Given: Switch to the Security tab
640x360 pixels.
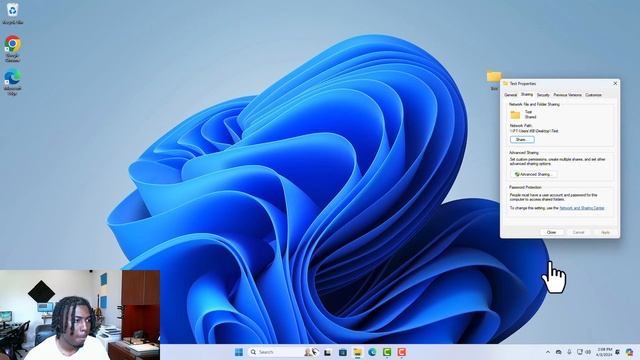Looking at the screenshot, I should (x=543, y=95).
